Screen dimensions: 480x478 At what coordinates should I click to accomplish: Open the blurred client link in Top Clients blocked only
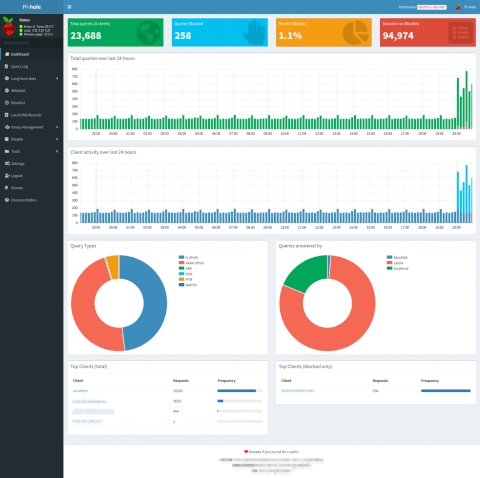[x=298, y=391]
